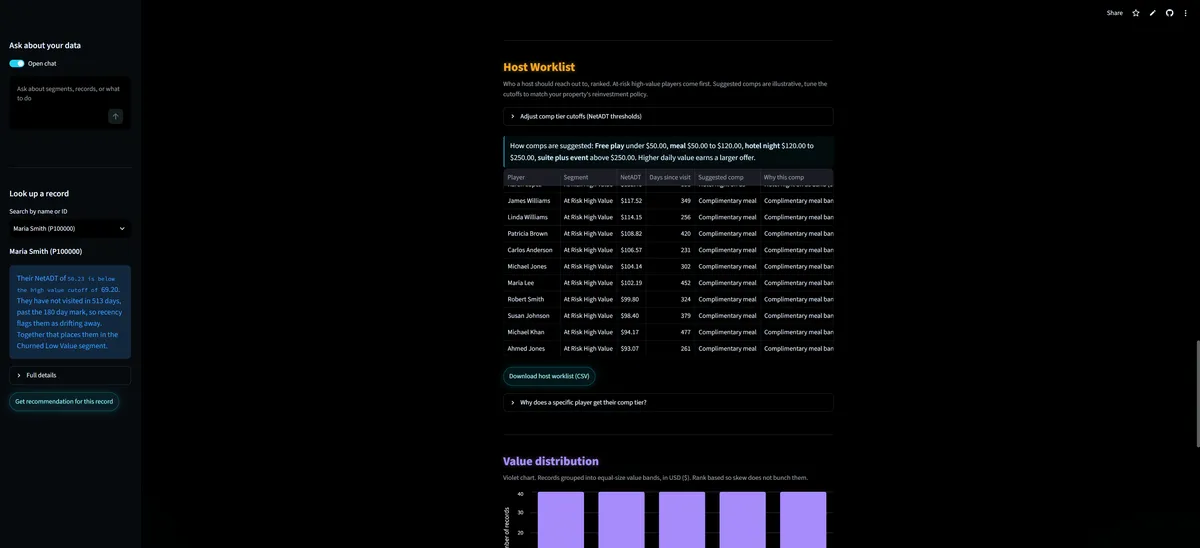This screenshot has width=1200, height=548.
Task: Toggle the Open chat switch
Action: [17, 63]
